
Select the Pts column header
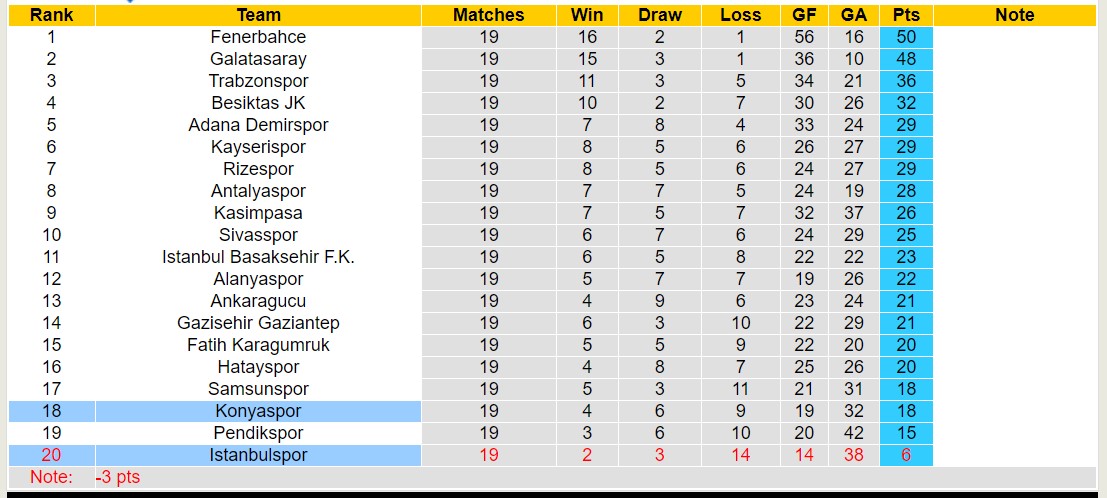(906, 15)
